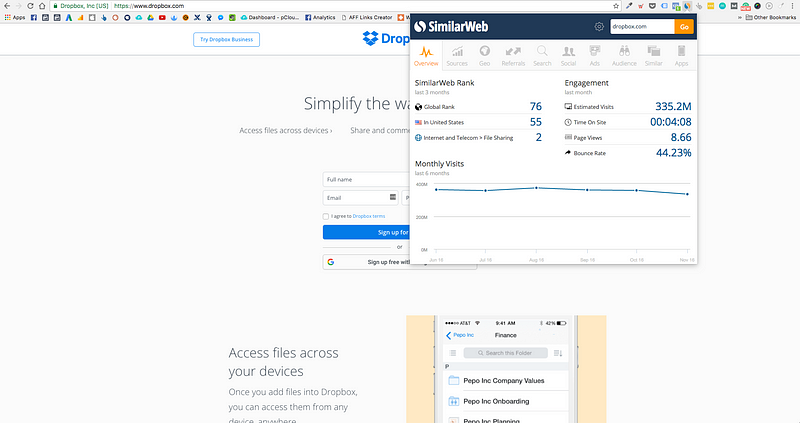Open the Search magnifier tab in SimilarWeb
Image resolution: width=800 pixels, height=423 pixels.
point(542,56)
